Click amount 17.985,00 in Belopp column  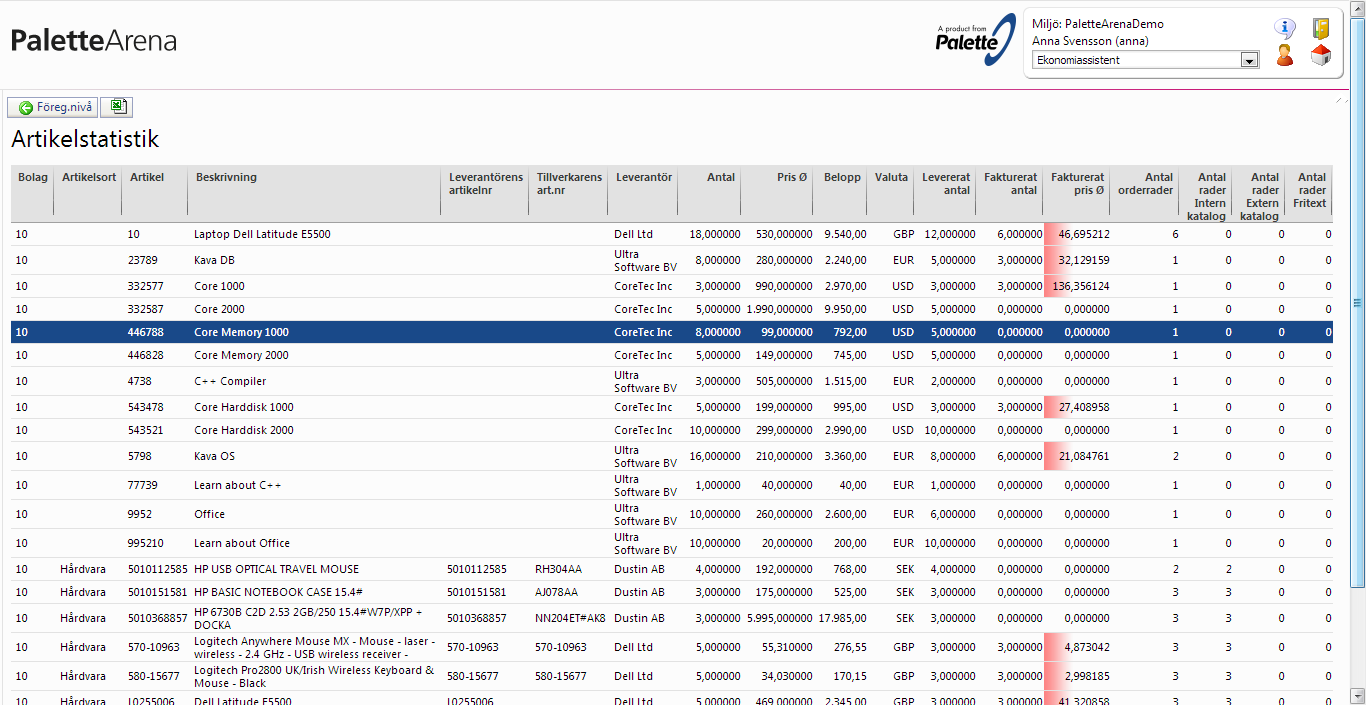point(843,618)
